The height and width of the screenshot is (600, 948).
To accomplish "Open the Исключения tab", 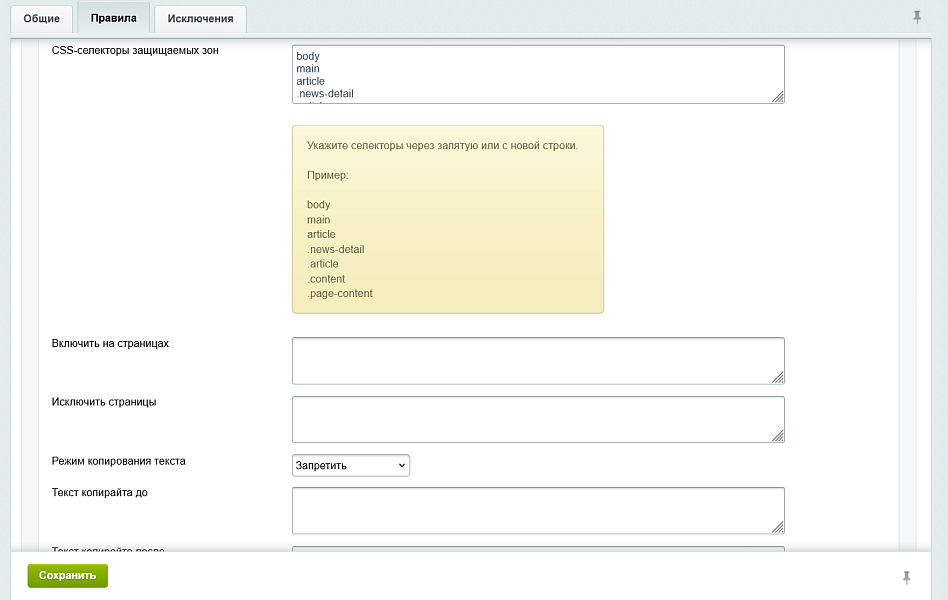I will [200, 18].
